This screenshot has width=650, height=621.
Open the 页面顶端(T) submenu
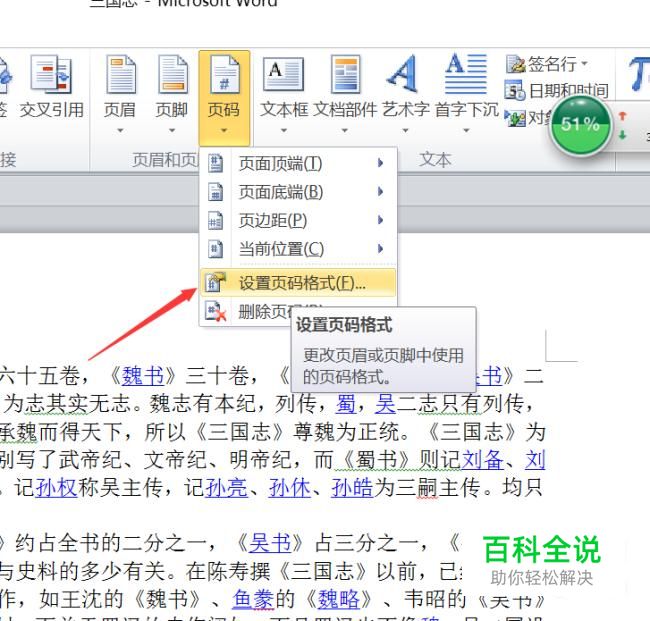(x=298, y=163)
